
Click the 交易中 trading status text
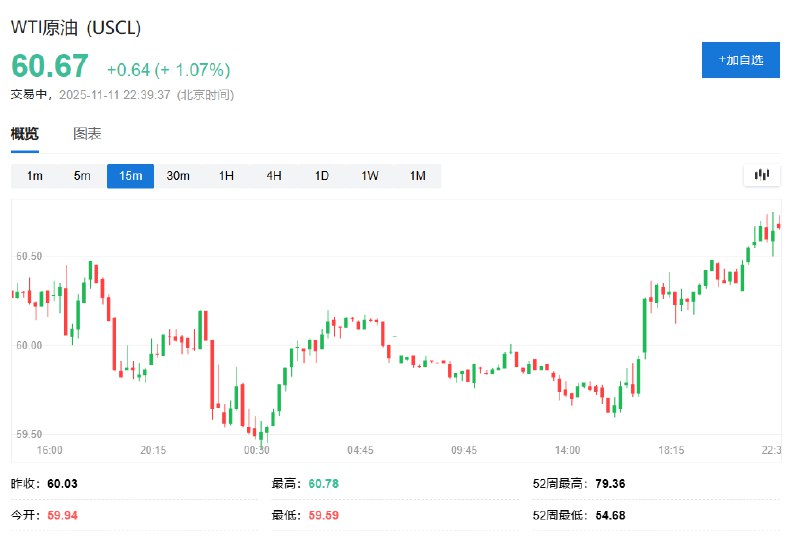click(29, 95)
